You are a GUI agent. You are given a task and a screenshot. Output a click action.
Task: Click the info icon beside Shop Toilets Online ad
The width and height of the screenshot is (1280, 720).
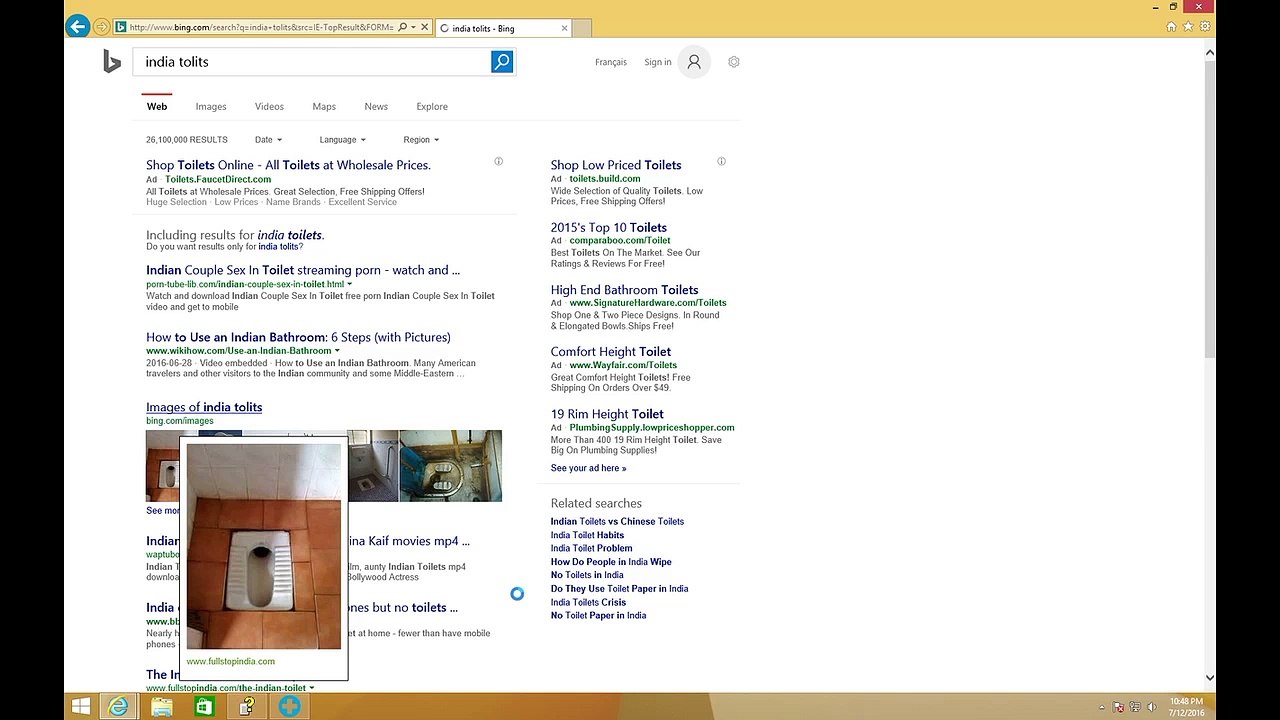[x=498, y=161]
